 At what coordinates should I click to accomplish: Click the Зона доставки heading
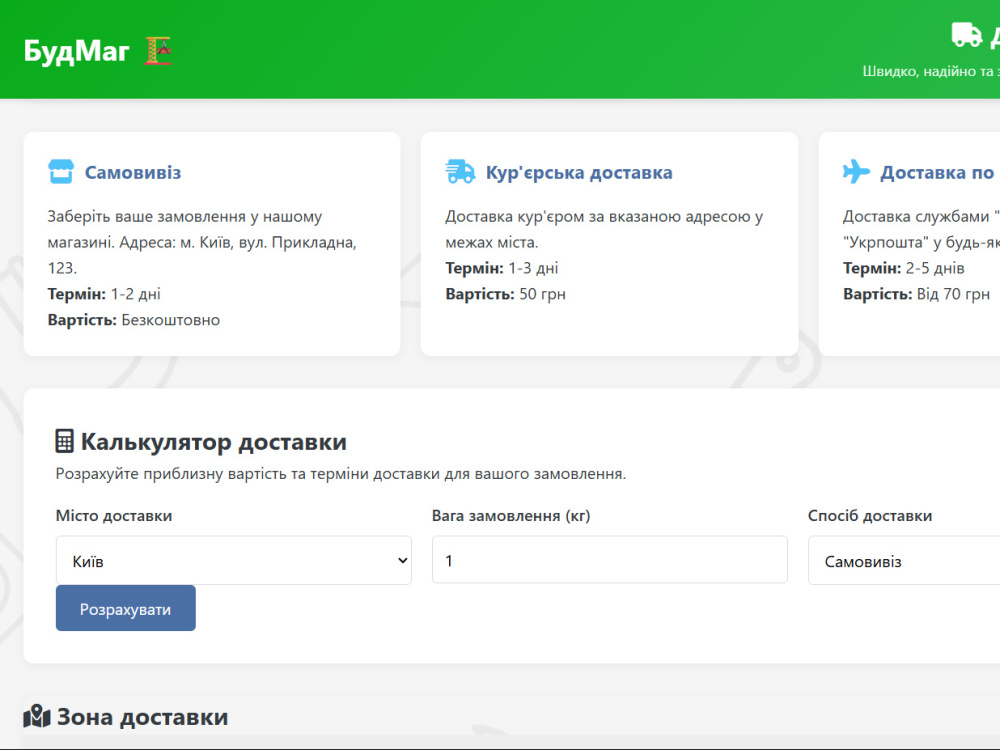pos(143,717)
